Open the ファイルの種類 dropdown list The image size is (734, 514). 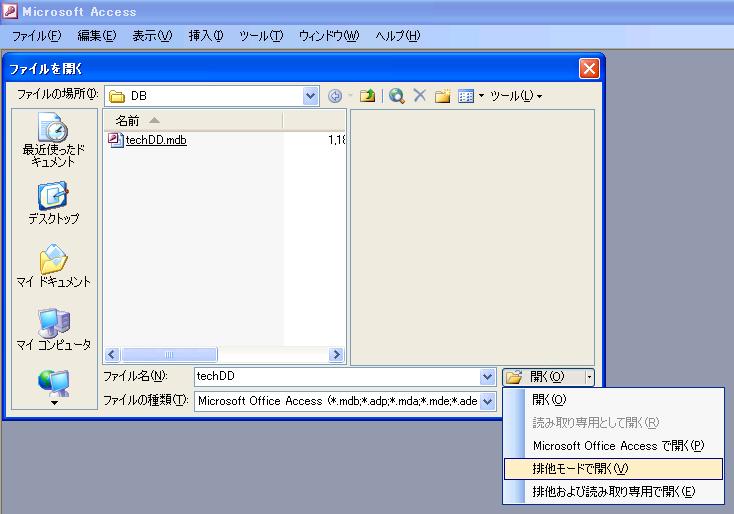(x=488, y=401)
